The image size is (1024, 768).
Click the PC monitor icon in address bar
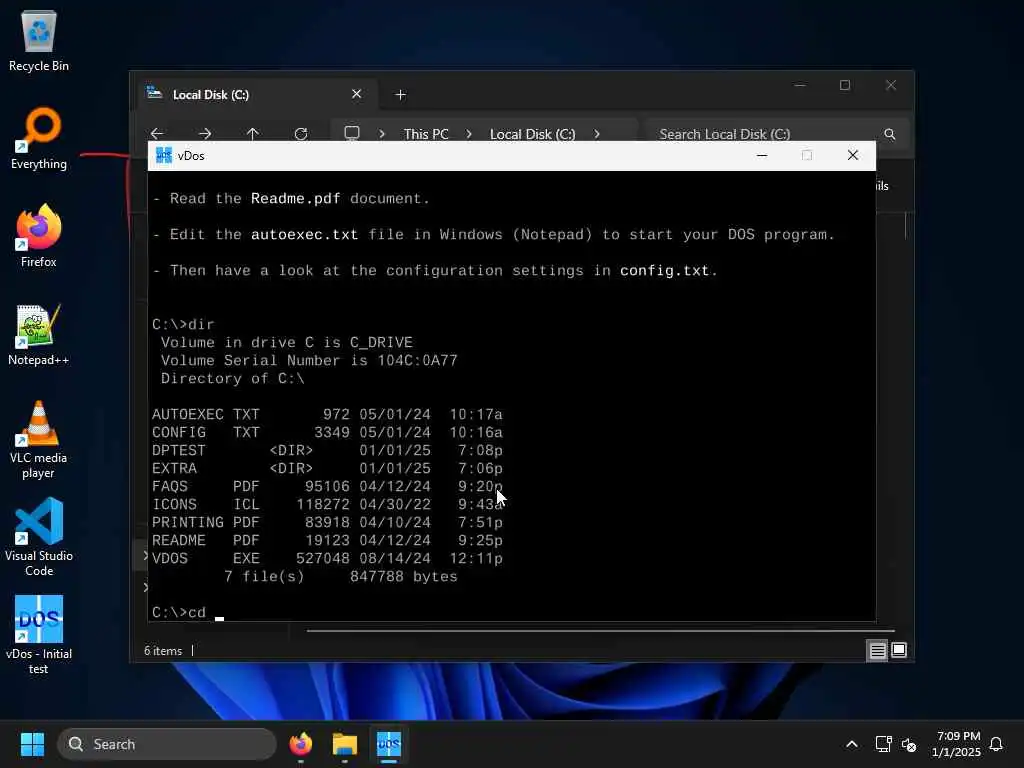(352, 133)
